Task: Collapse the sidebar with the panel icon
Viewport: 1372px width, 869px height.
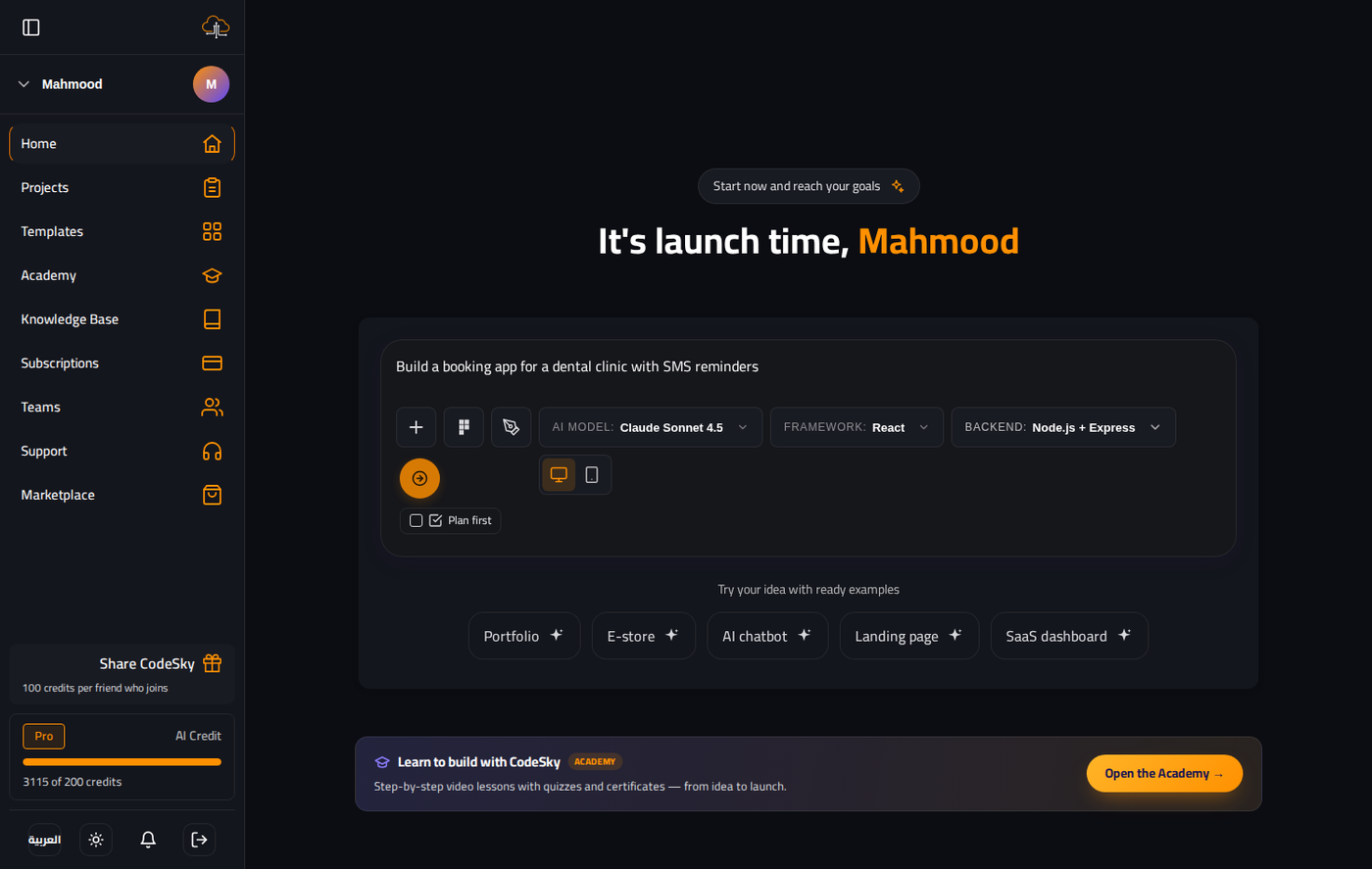Action: click(31, 27)
